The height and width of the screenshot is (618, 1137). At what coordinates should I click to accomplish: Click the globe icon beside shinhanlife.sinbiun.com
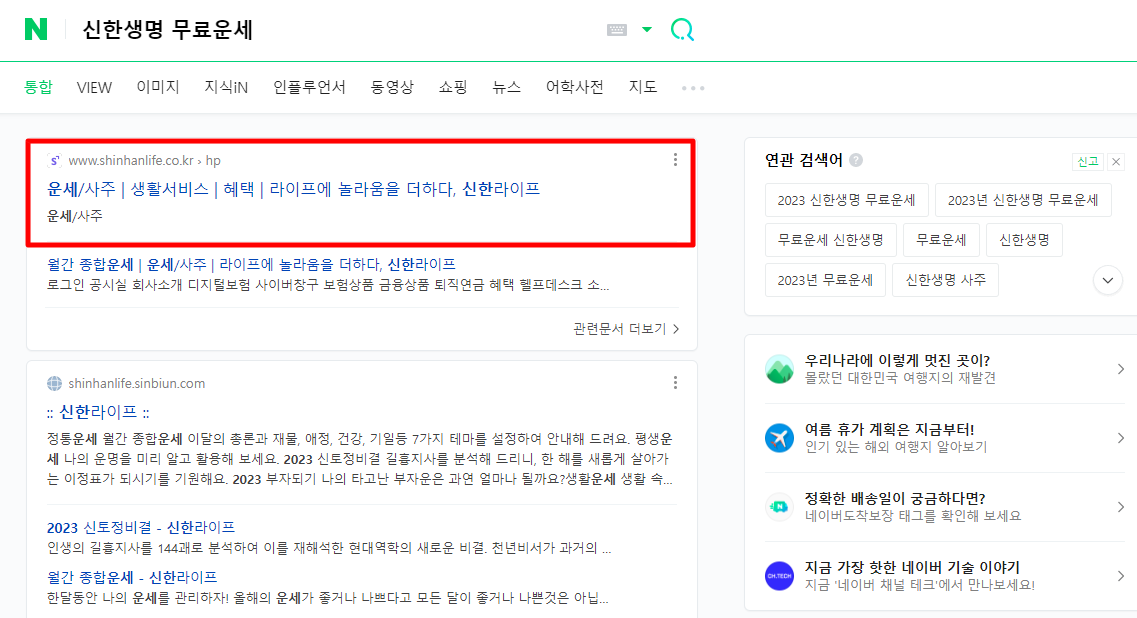[x=54, y=383]
